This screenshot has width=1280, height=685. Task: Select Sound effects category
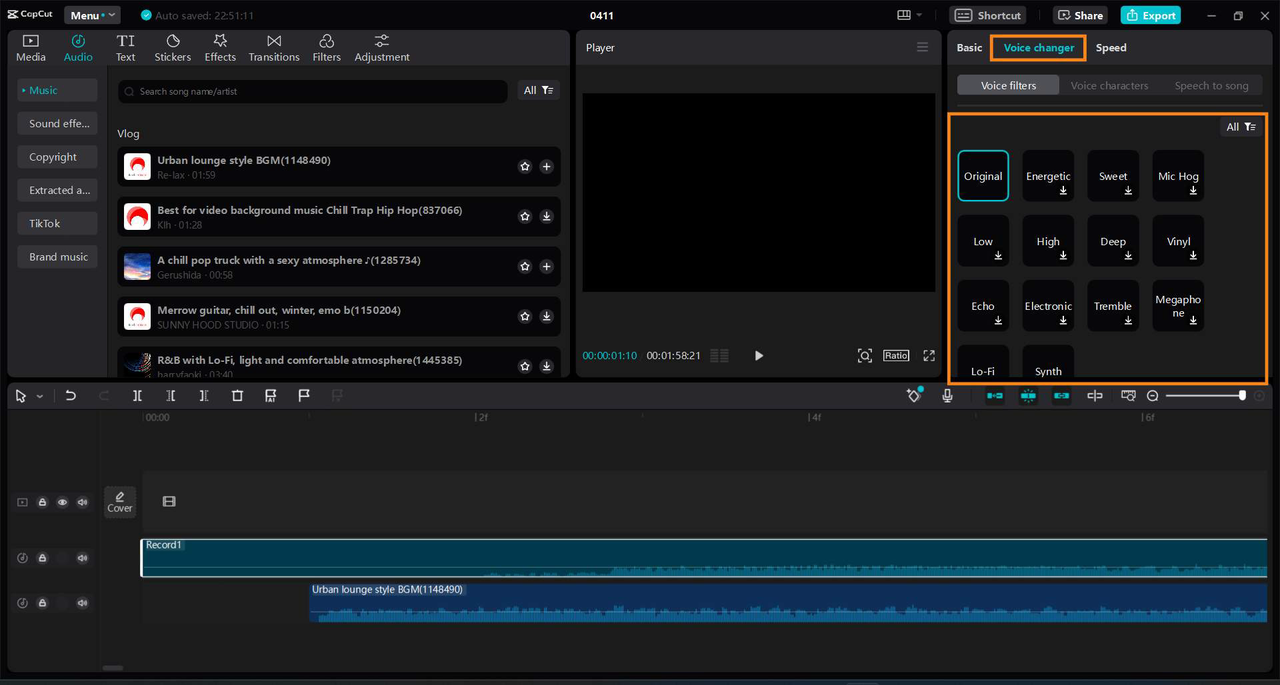[x=57, y=124]
